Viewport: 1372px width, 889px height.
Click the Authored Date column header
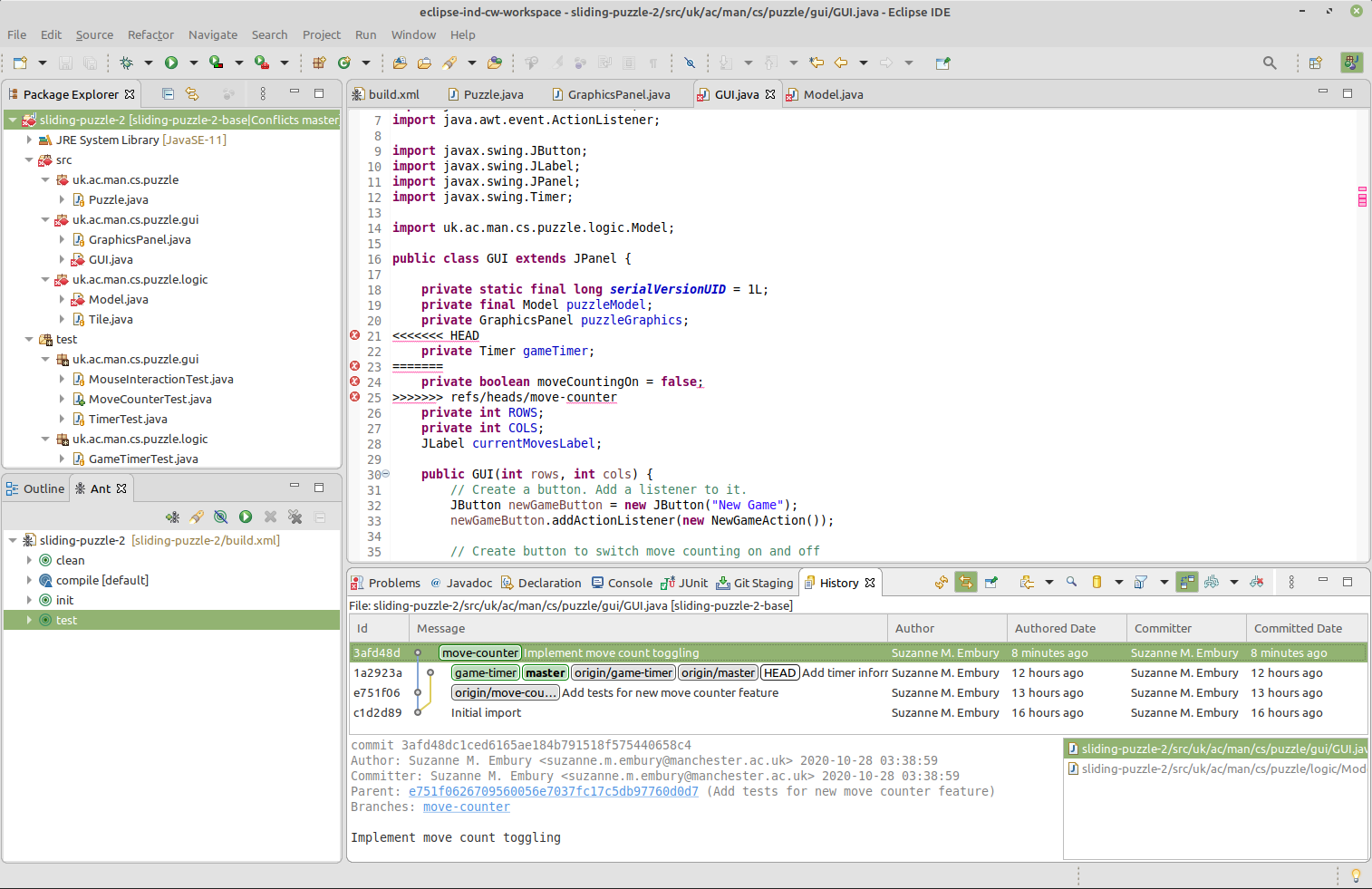click(1067, 628)
